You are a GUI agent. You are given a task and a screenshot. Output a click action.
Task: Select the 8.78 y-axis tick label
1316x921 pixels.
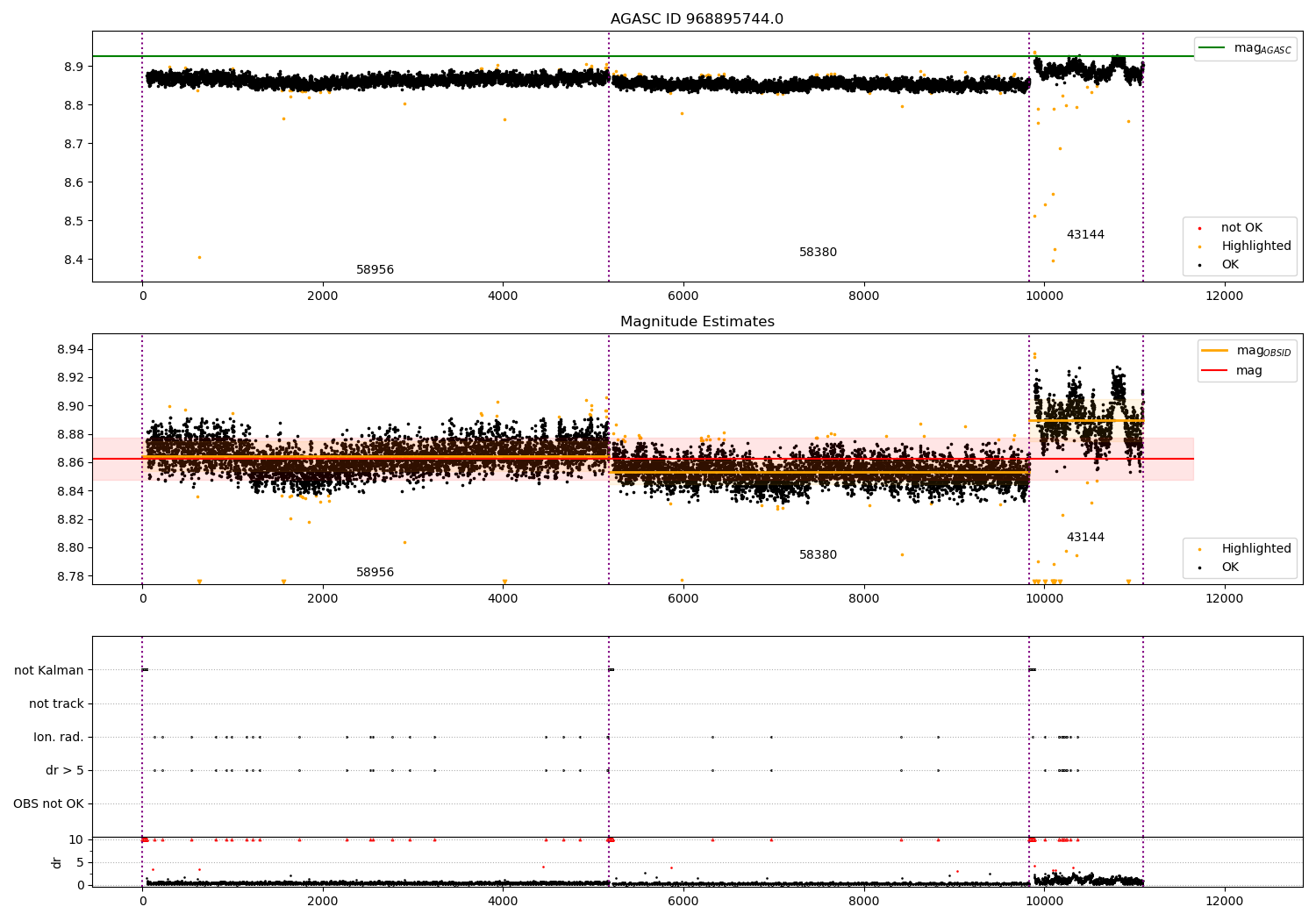tap(69, 577)
